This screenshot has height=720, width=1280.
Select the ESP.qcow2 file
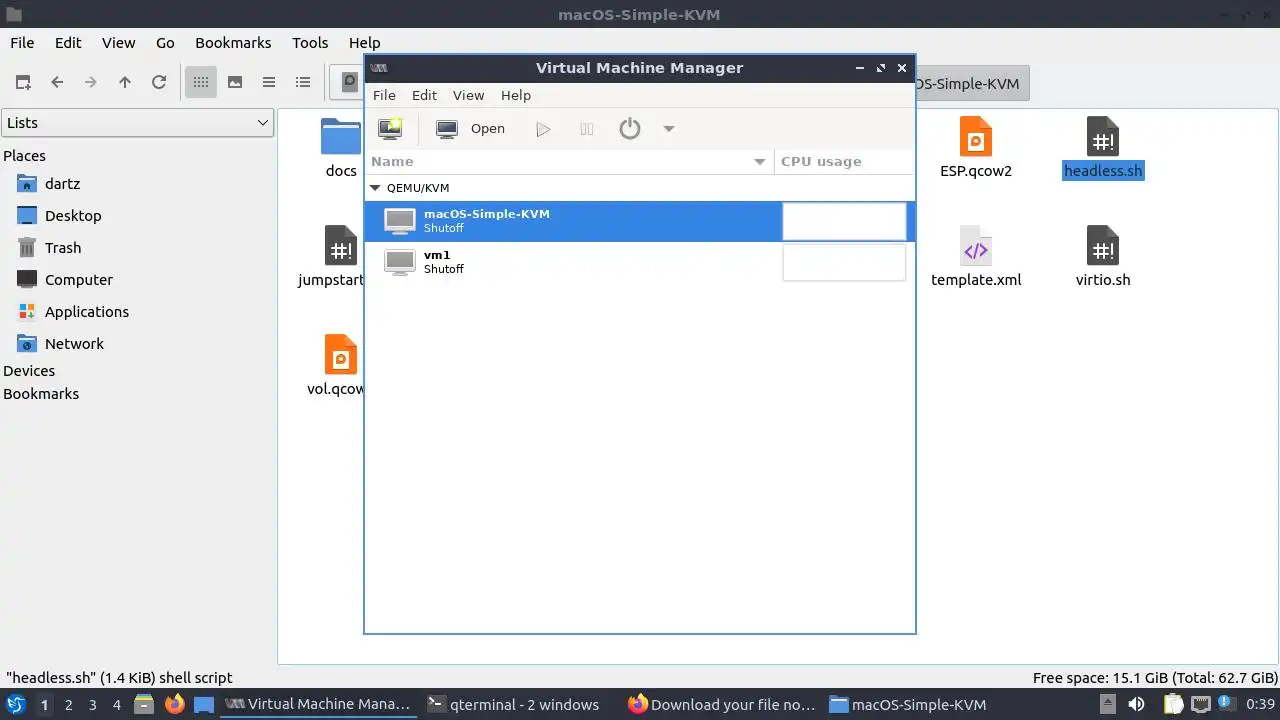click(x=976, y=147)
